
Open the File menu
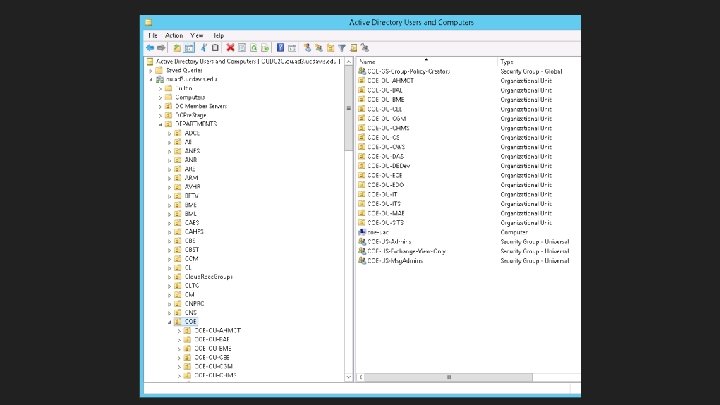coord(153,35)
